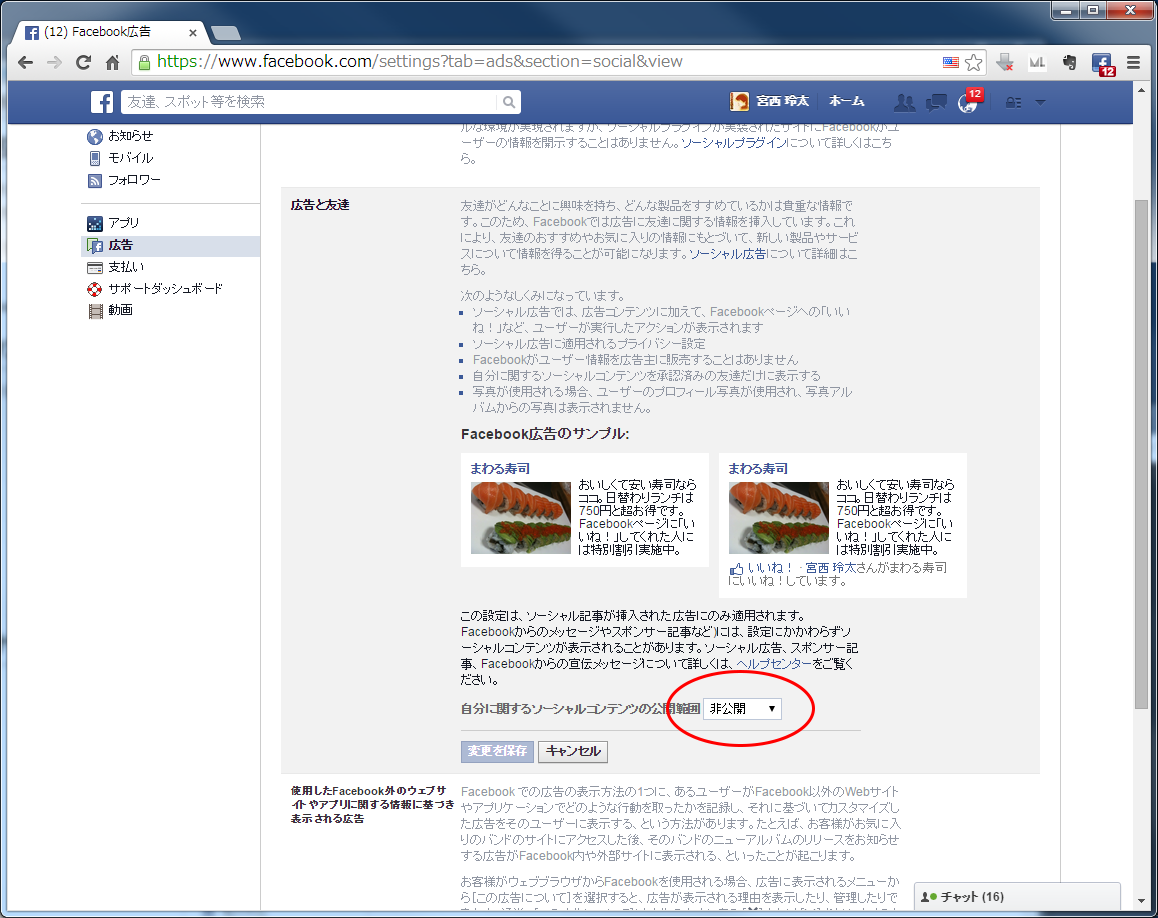
Task: Click the Facebook logo in blue header
Action: [102, 102]
